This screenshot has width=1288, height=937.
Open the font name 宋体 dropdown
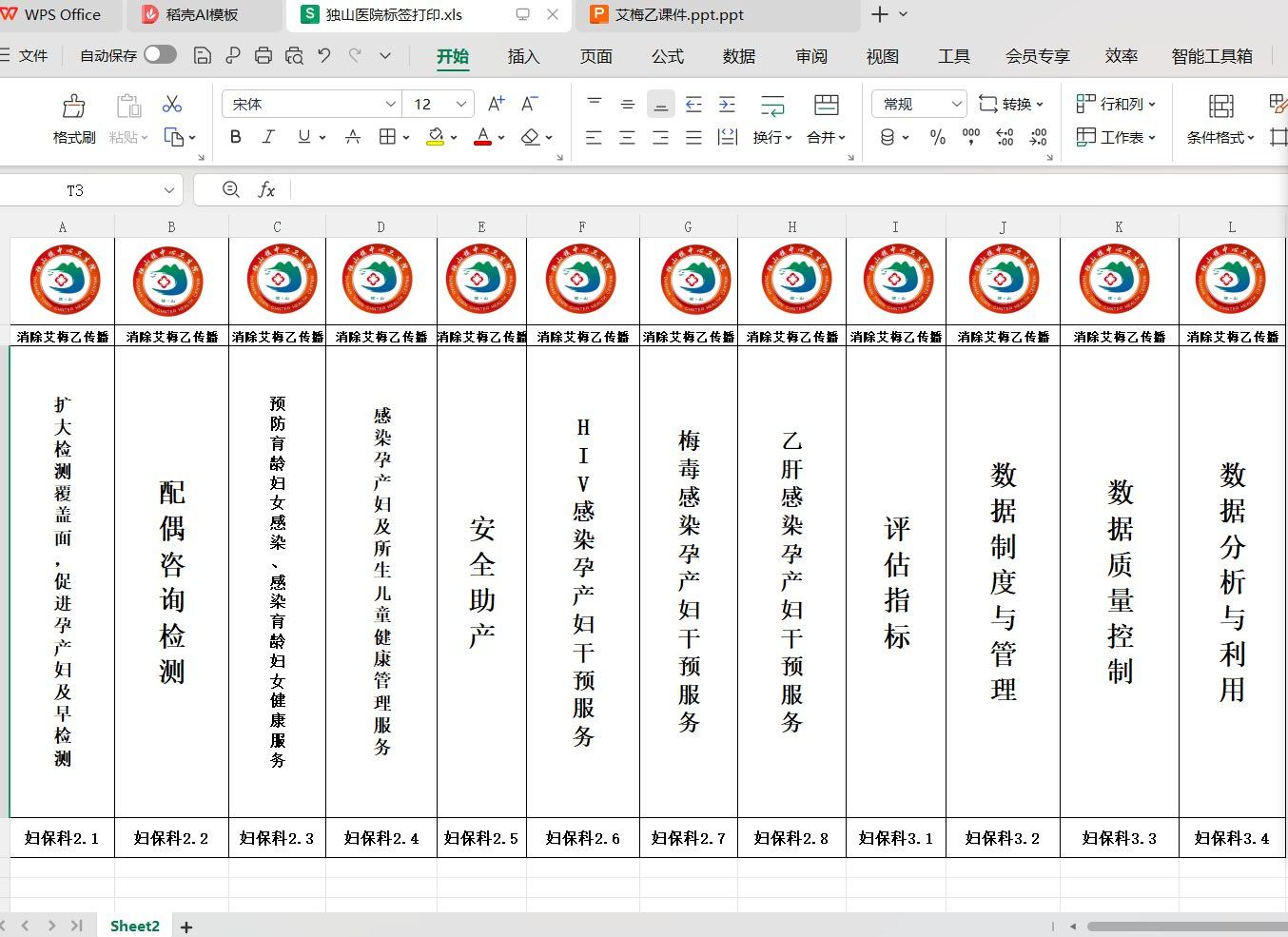point(390,104)
